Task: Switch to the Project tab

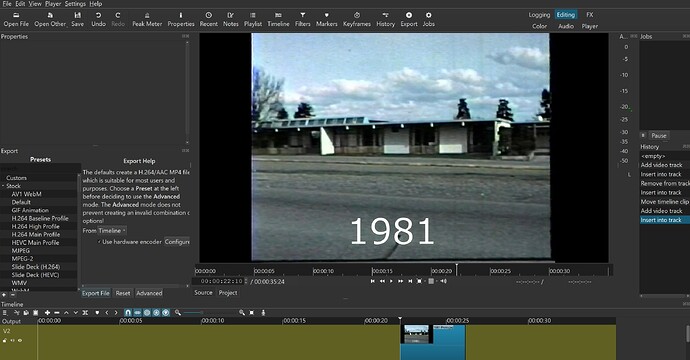Action: [228, 293]
